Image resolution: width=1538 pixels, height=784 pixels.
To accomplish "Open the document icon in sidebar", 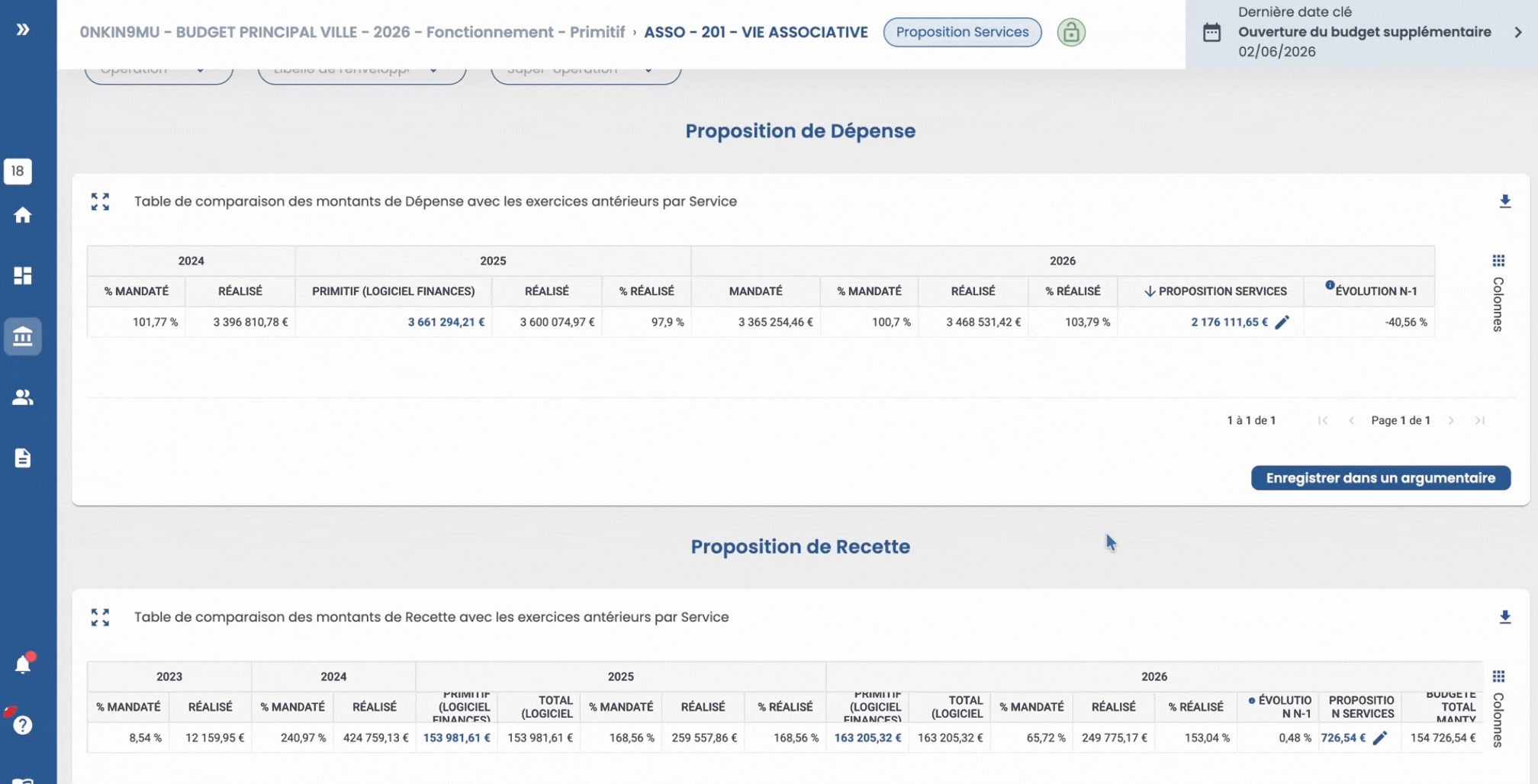I will click(x=23, y=458).
